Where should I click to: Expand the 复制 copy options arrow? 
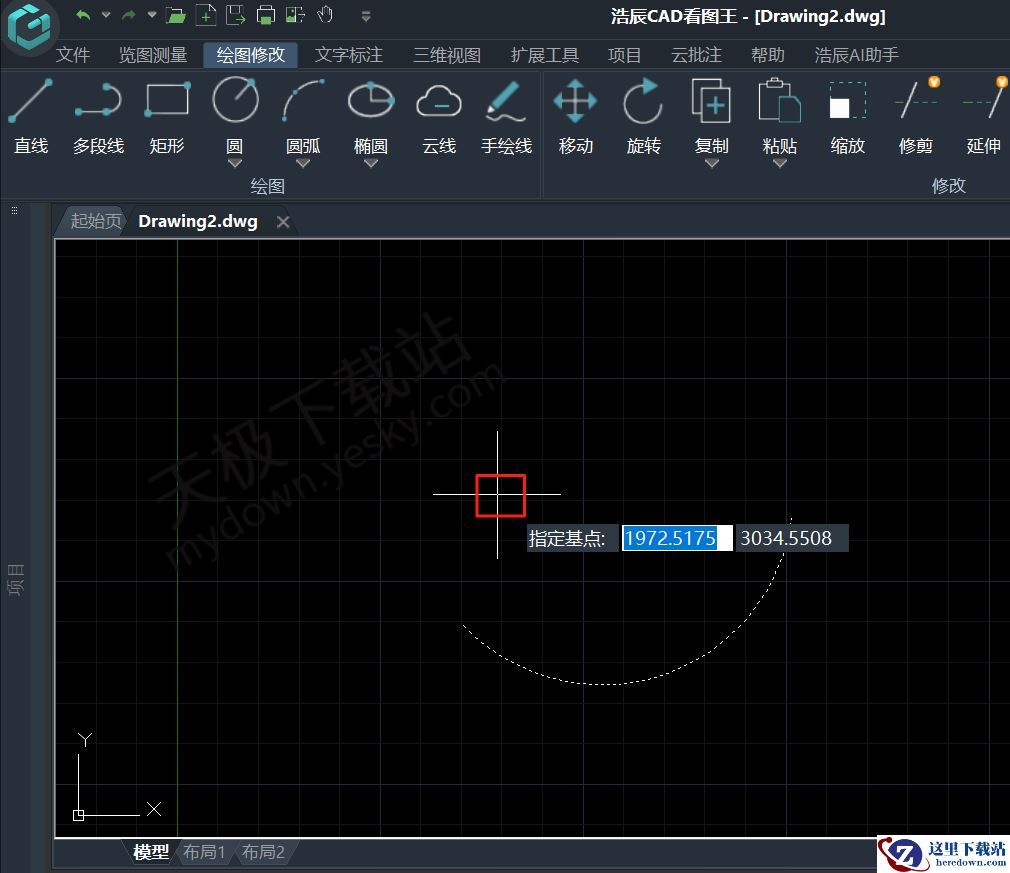pos(711,164)
